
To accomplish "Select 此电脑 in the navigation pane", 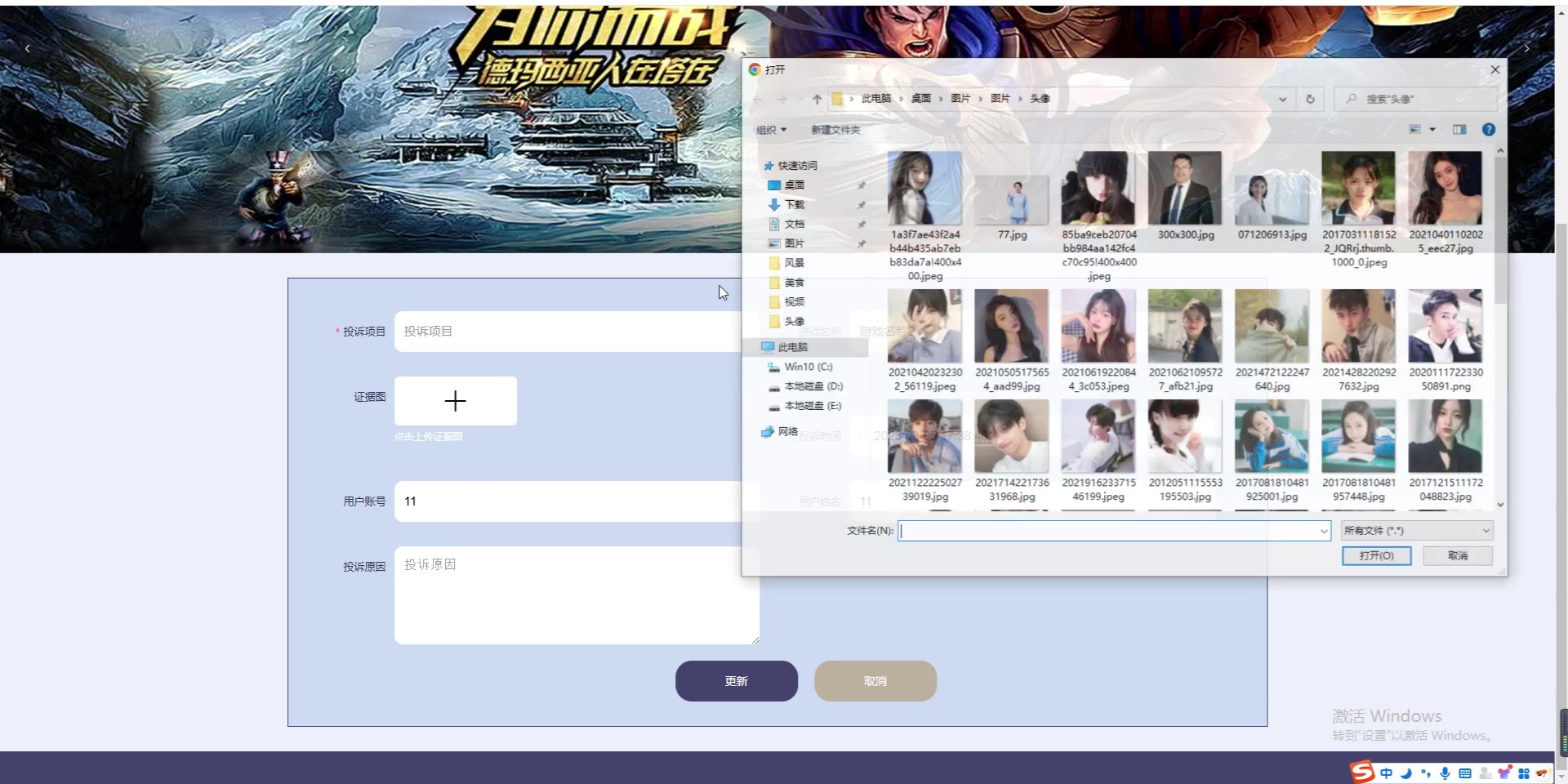I will coord(792,348).
